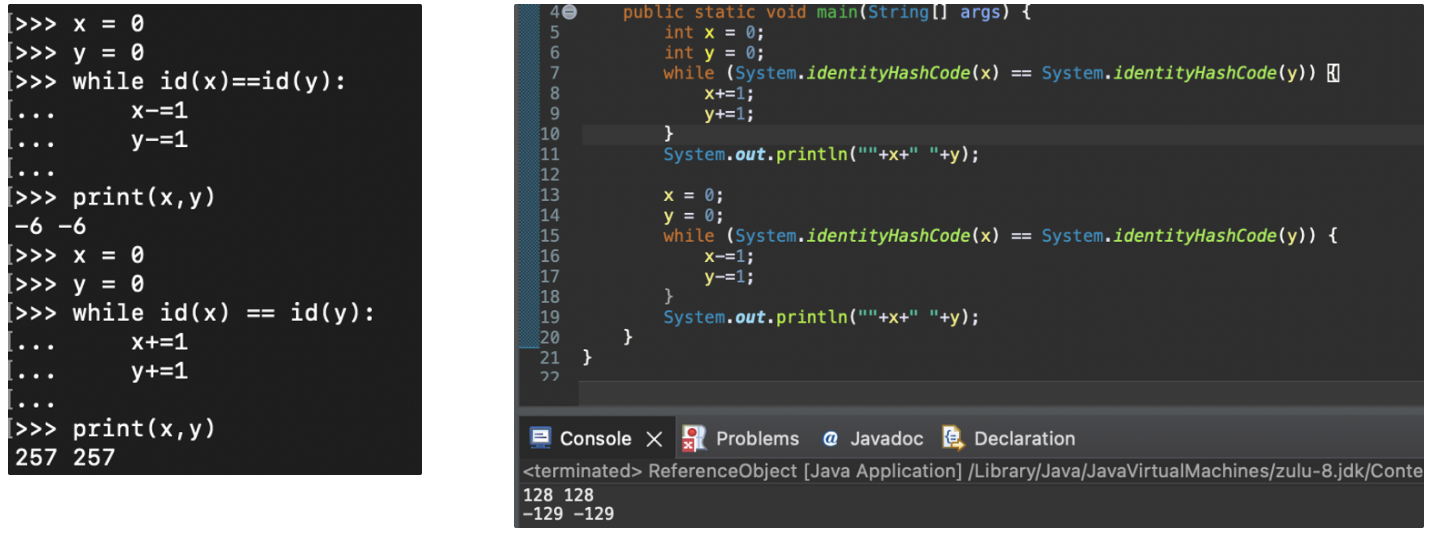Click the 'int y = 0;' code line
Screen dimensions: 1446x540
pyautogui.click(x=714, y=53)
